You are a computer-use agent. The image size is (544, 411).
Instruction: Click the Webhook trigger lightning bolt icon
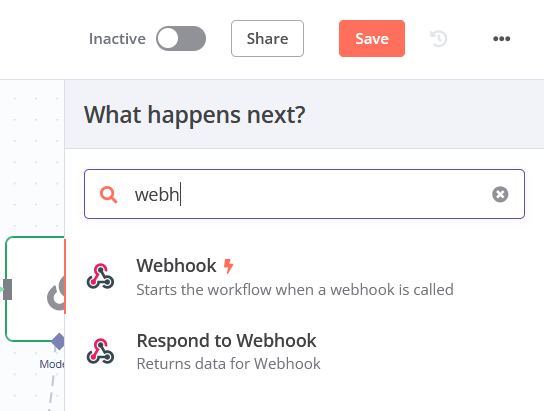(228, 266)
